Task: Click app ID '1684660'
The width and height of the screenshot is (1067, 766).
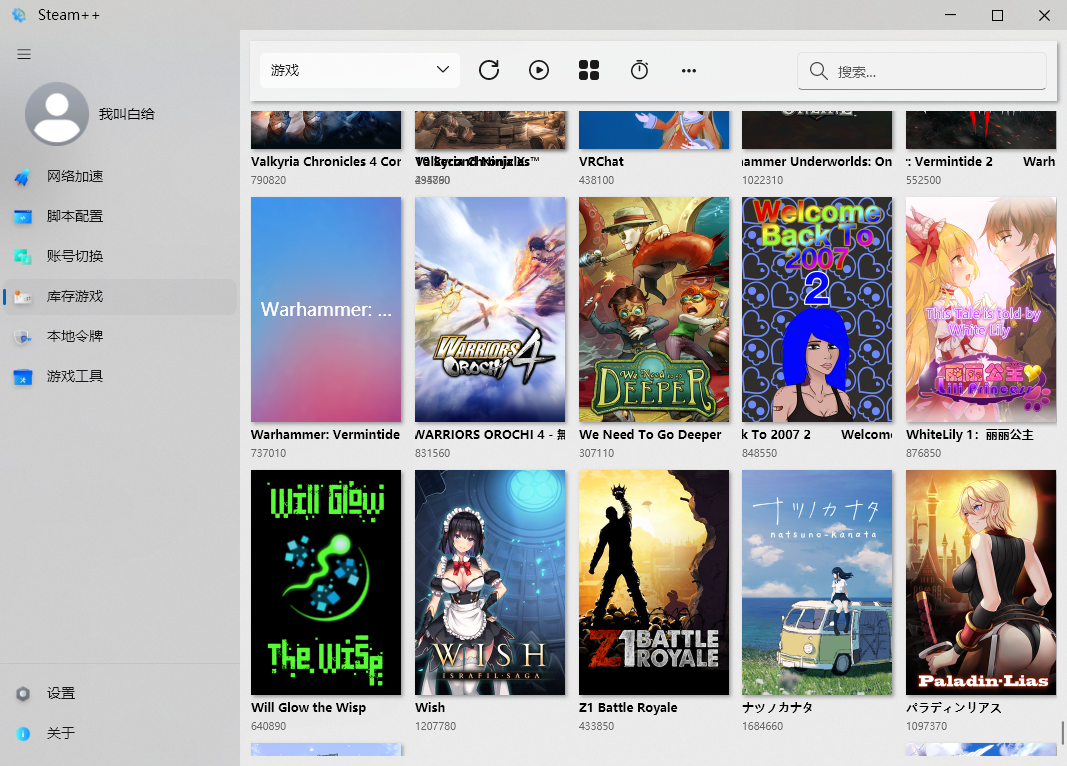Action: click(x=763, y=726)
